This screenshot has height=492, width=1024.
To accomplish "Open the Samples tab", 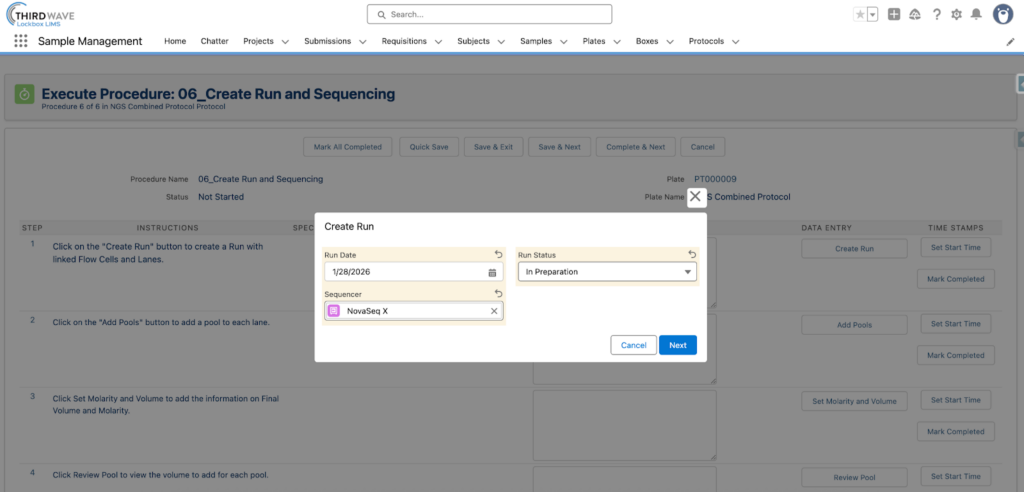I will tap(536, 41).
